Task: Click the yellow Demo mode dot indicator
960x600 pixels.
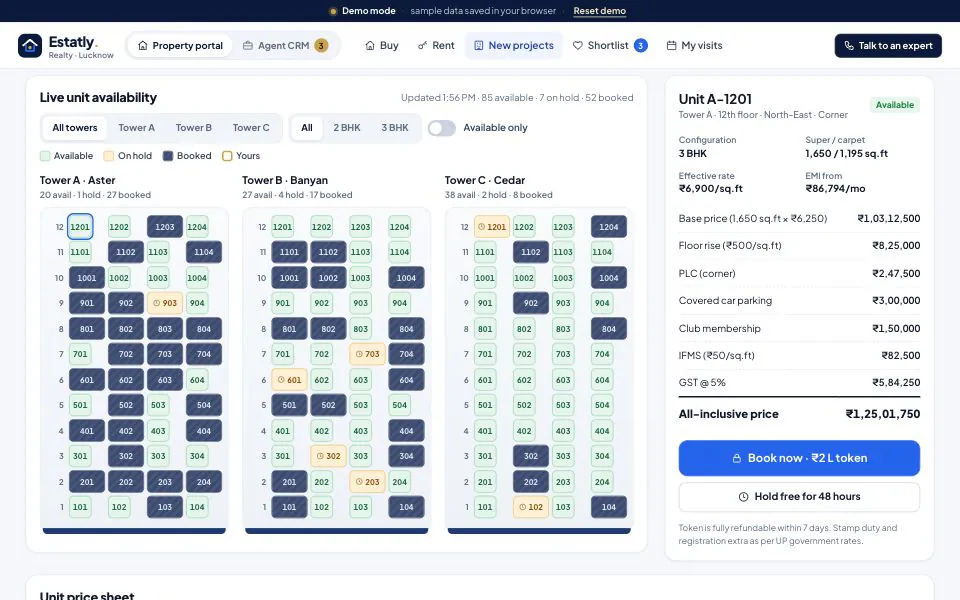Action: pyautogui.click(x=333, y=11)
